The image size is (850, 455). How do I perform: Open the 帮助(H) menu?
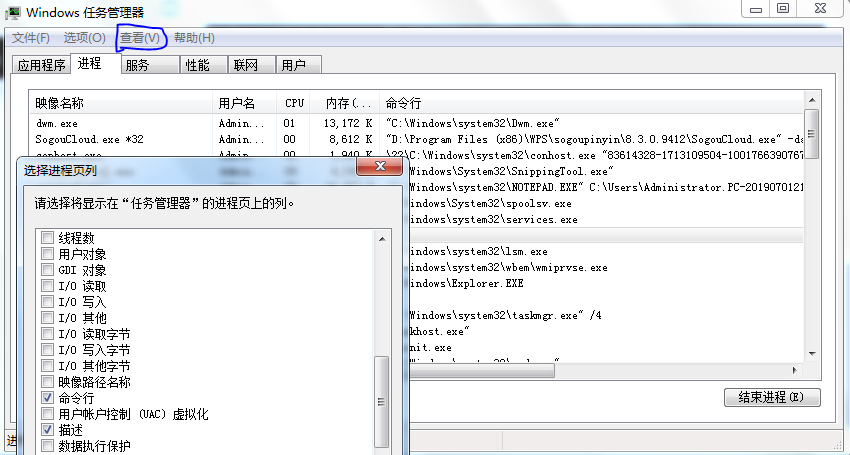click(194, 38)
